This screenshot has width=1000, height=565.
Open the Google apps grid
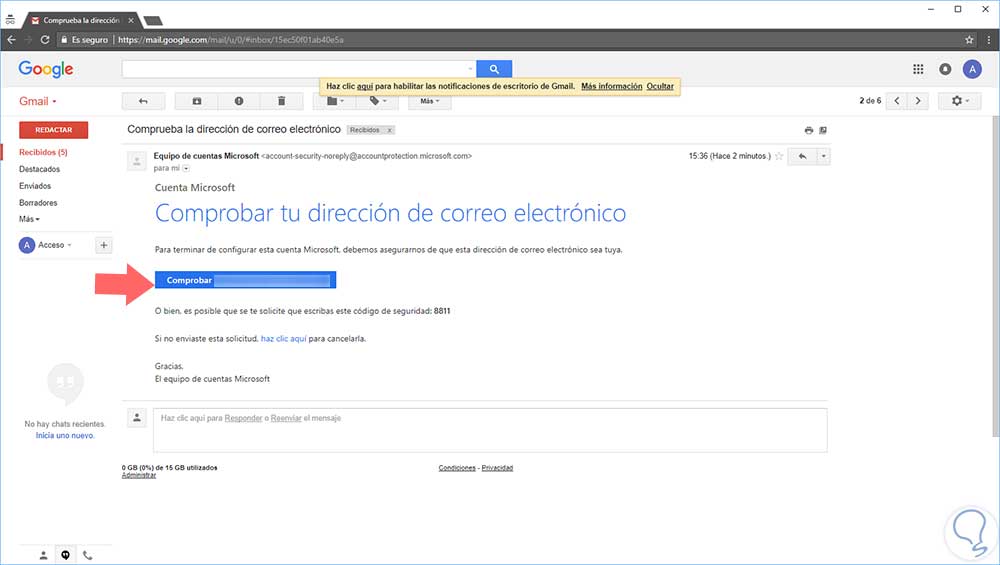(918, 69)
